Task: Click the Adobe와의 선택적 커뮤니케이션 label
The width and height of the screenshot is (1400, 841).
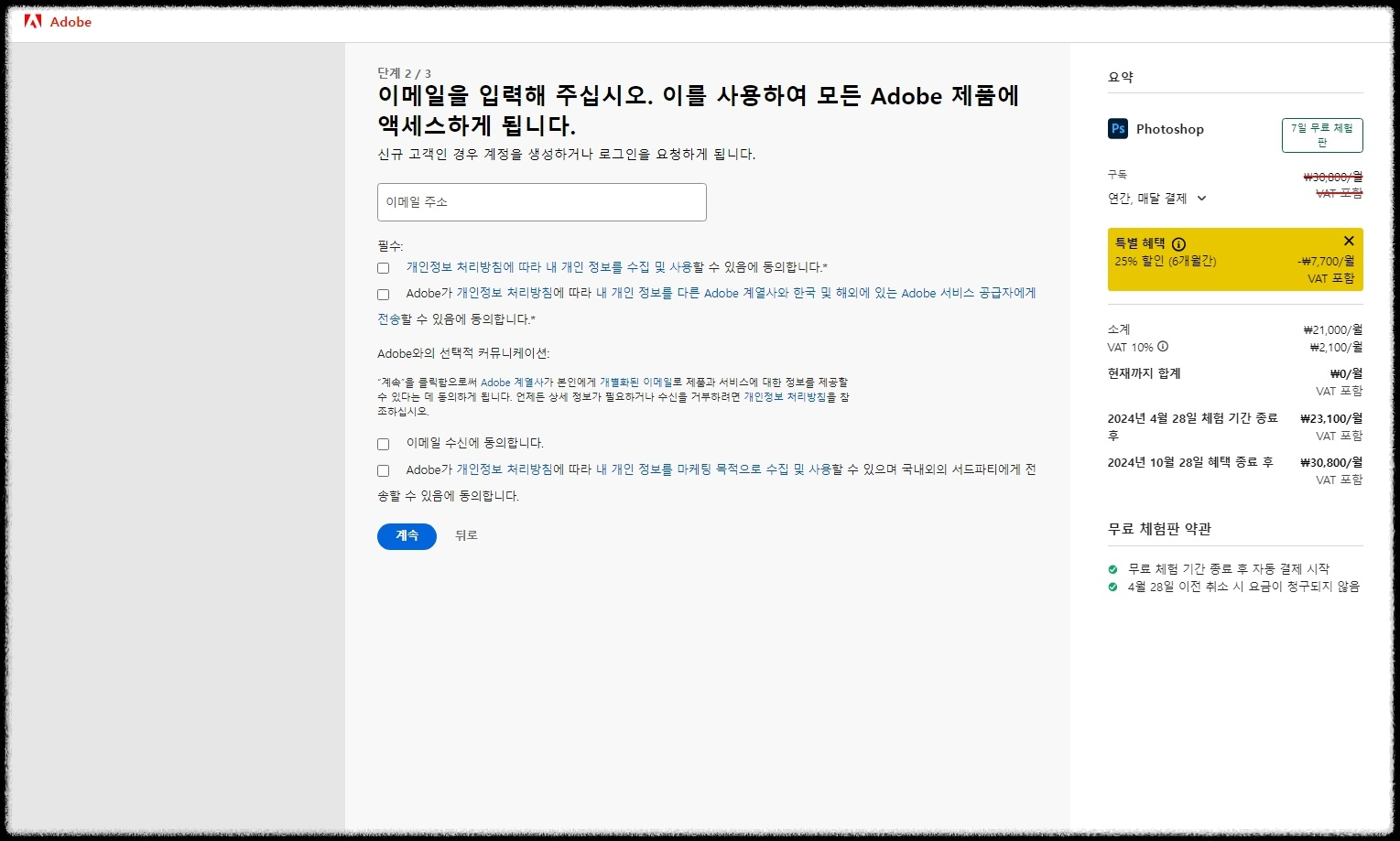Action: tap(463, 353)
